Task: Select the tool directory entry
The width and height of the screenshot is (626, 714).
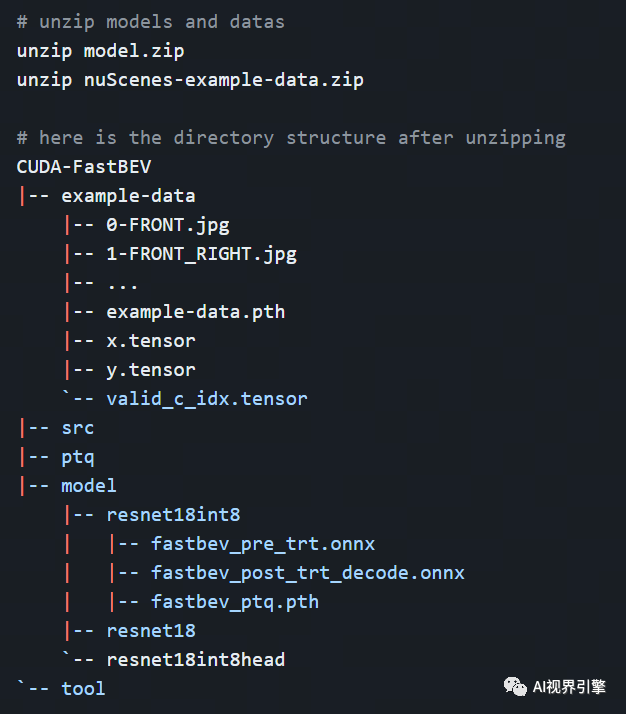Action: pyautogui.click(x=83, y=689)
